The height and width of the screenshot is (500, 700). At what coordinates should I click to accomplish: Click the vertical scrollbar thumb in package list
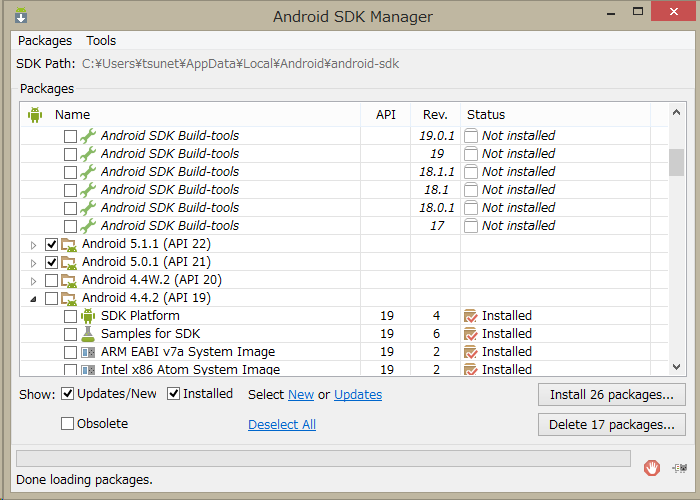(677, 161)
